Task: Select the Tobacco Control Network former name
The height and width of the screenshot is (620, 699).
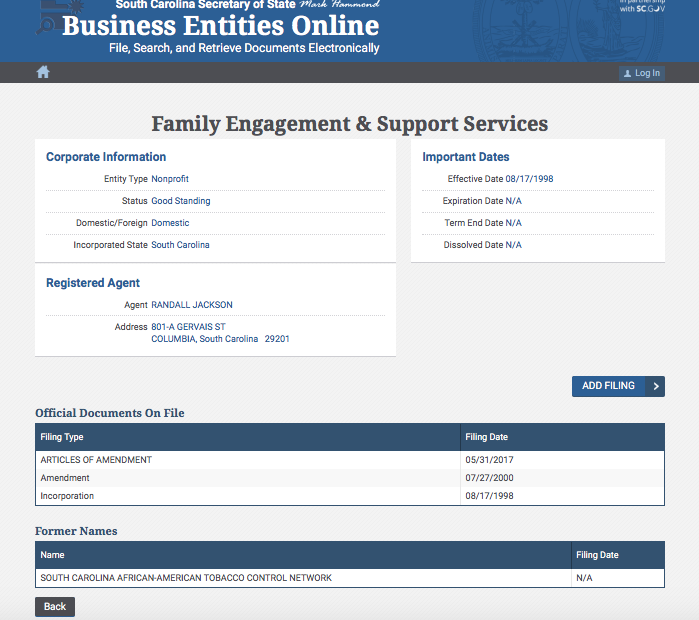Action: click(186, 578)
